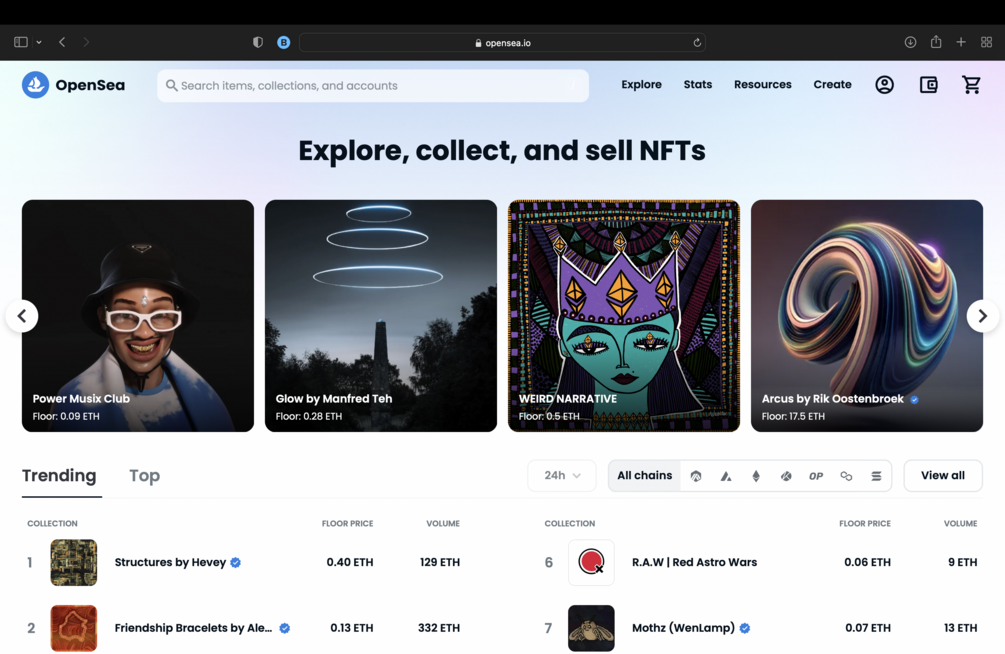Click the OpenSea logo
The height and width of the screenshot is (654, 1005).
(73, 85)
